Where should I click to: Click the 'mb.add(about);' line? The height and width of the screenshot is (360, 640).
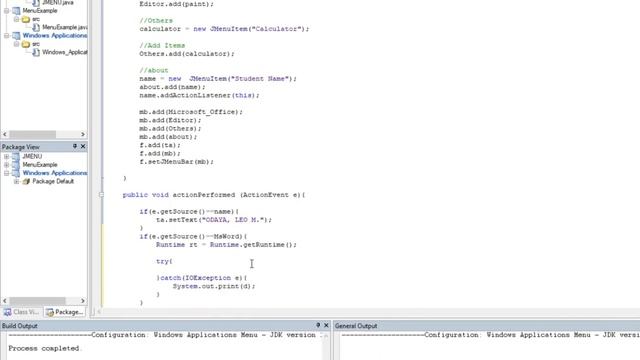[168, 137]
